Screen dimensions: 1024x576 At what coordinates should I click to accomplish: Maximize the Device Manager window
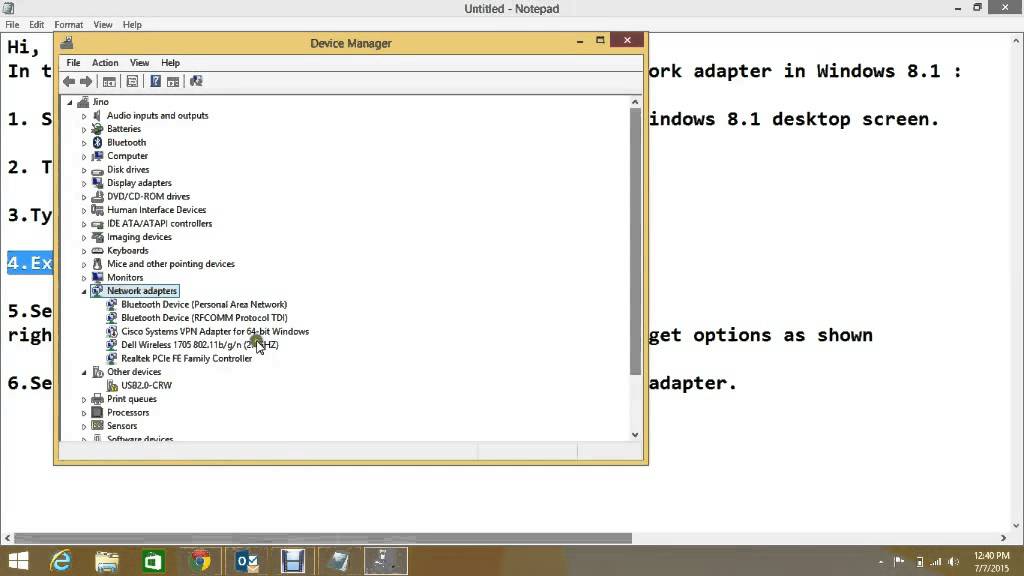click(x=600, y=40)
